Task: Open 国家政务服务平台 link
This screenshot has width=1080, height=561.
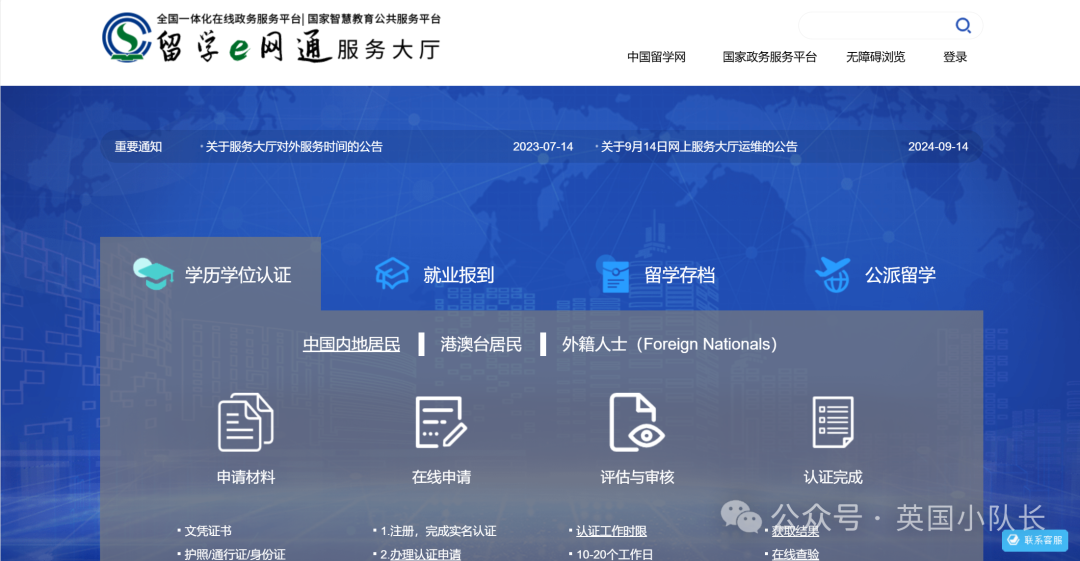Action: coord(769,57)
